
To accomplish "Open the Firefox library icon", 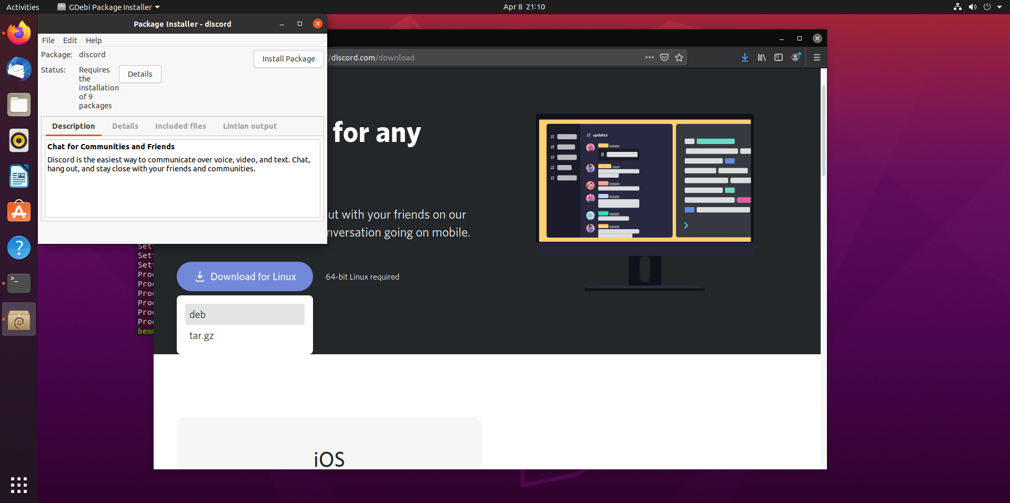I will [x=761, y=58].
